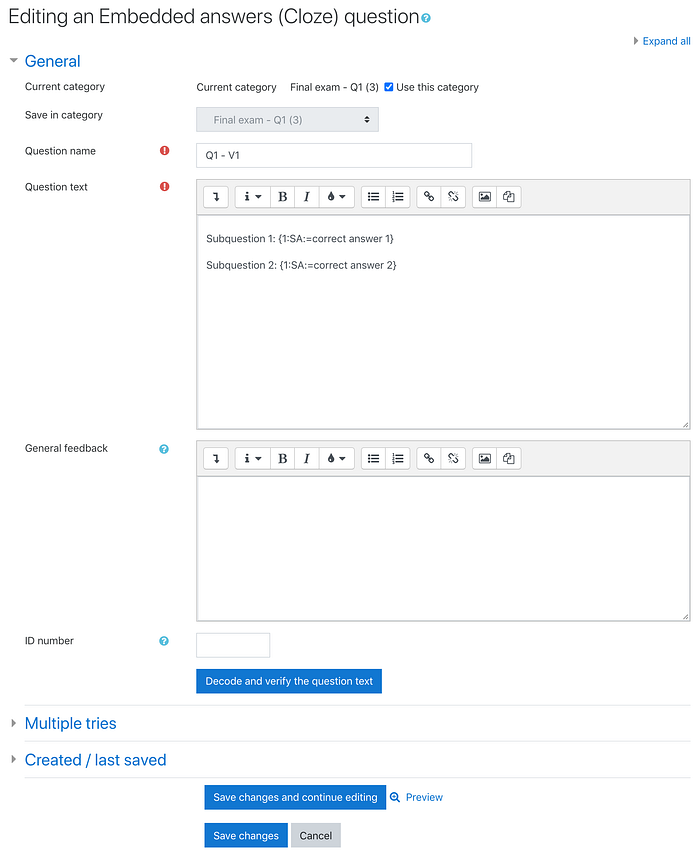Click Save changes and continue editing

tap(295, 798)
